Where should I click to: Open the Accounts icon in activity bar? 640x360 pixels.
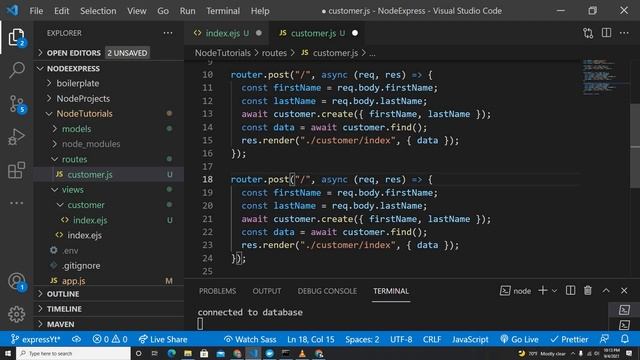[x=17, y=282]
